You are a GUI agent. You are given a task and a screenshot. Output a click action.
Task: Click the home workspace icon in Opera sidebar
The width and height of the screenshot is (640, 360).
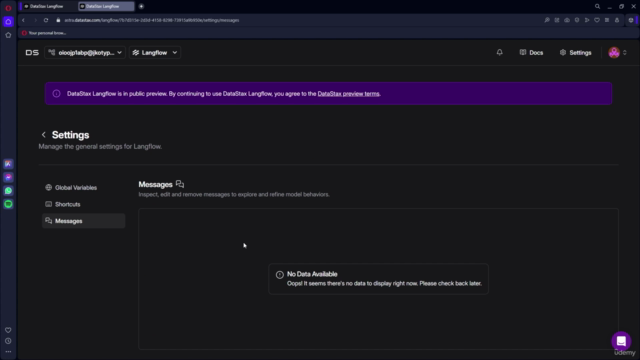pyautogui.click(x=8, y=22)
